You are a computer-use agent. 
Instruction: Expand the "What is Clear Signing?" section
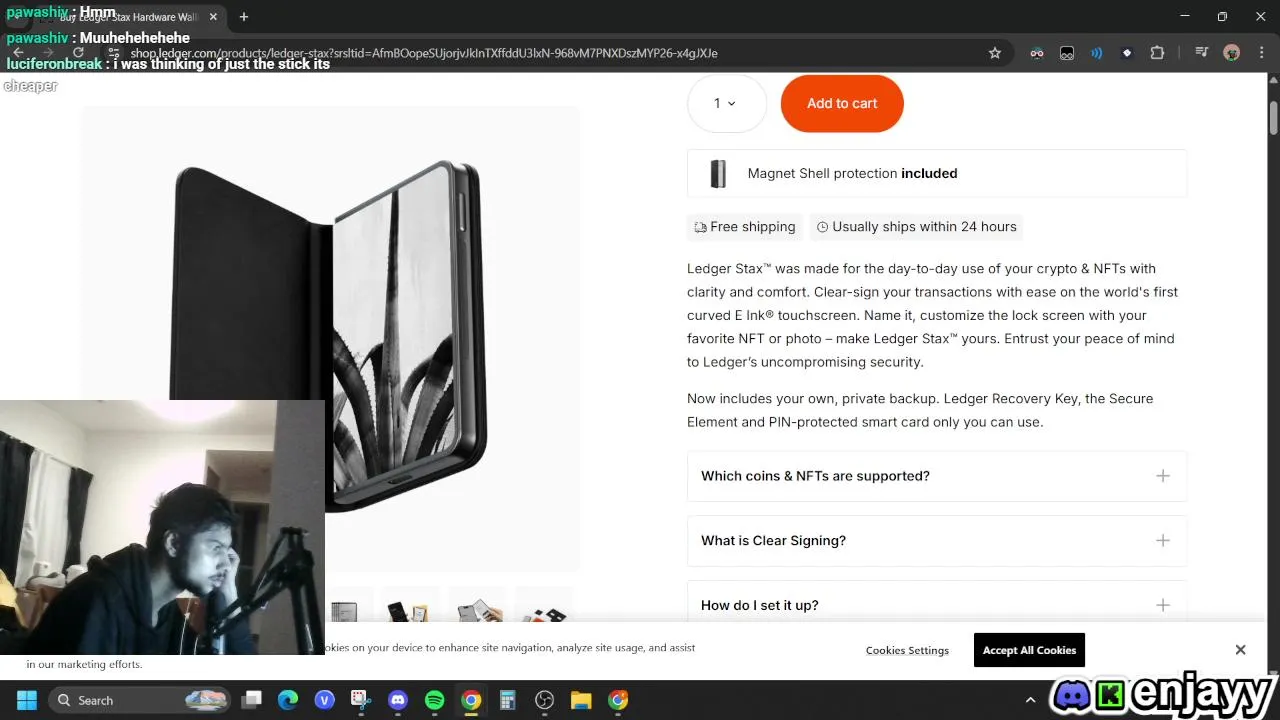[x=937, y=540]
